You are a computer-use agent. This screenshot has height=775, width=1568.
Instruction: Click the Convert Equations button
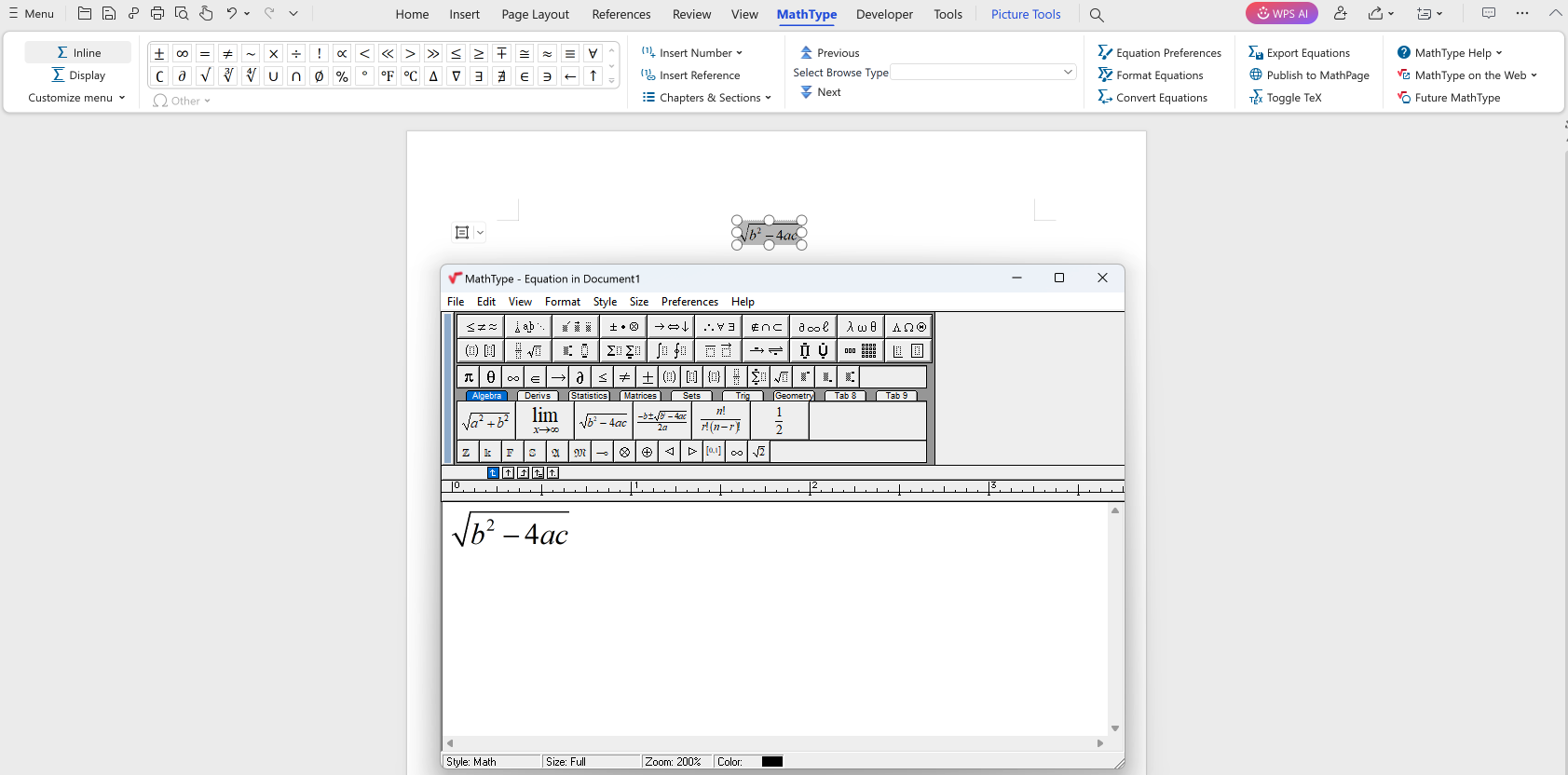(x=1152, y=98)
